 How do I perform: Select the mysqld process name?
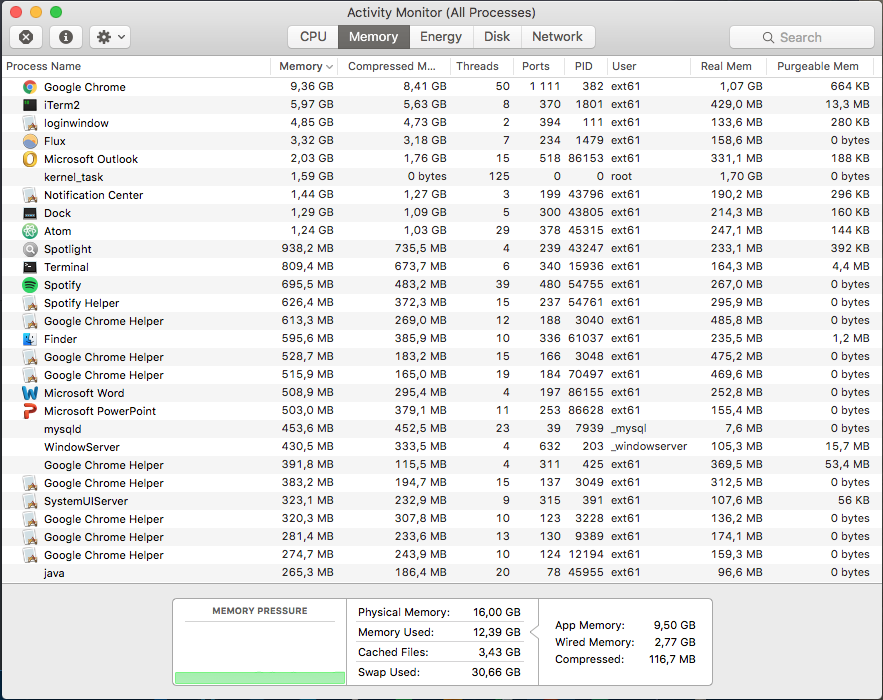[x=63, y=429]
